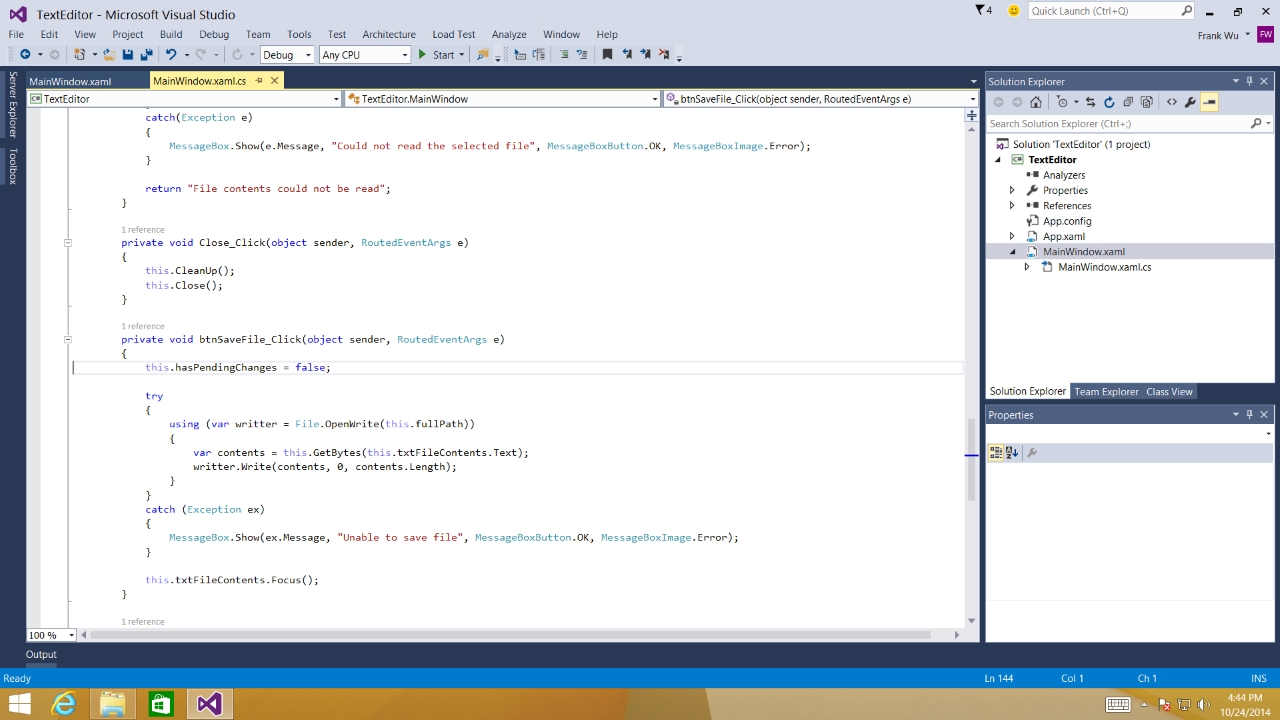This screenshot has height=720, width=1280.
Task: Open the Server Explorer side tab
Action: click(x=13, y=104)
